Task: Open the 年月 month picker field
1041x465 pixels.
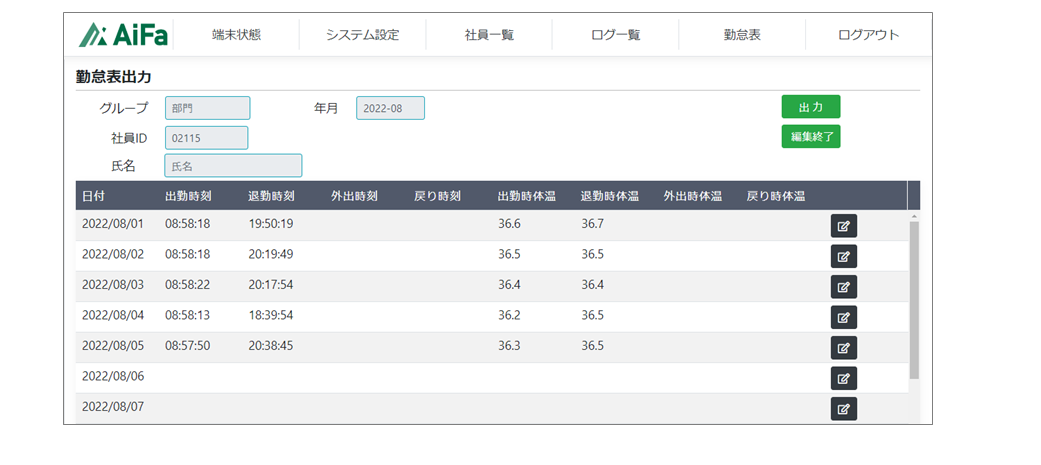Action: click(x=390, y=108)
